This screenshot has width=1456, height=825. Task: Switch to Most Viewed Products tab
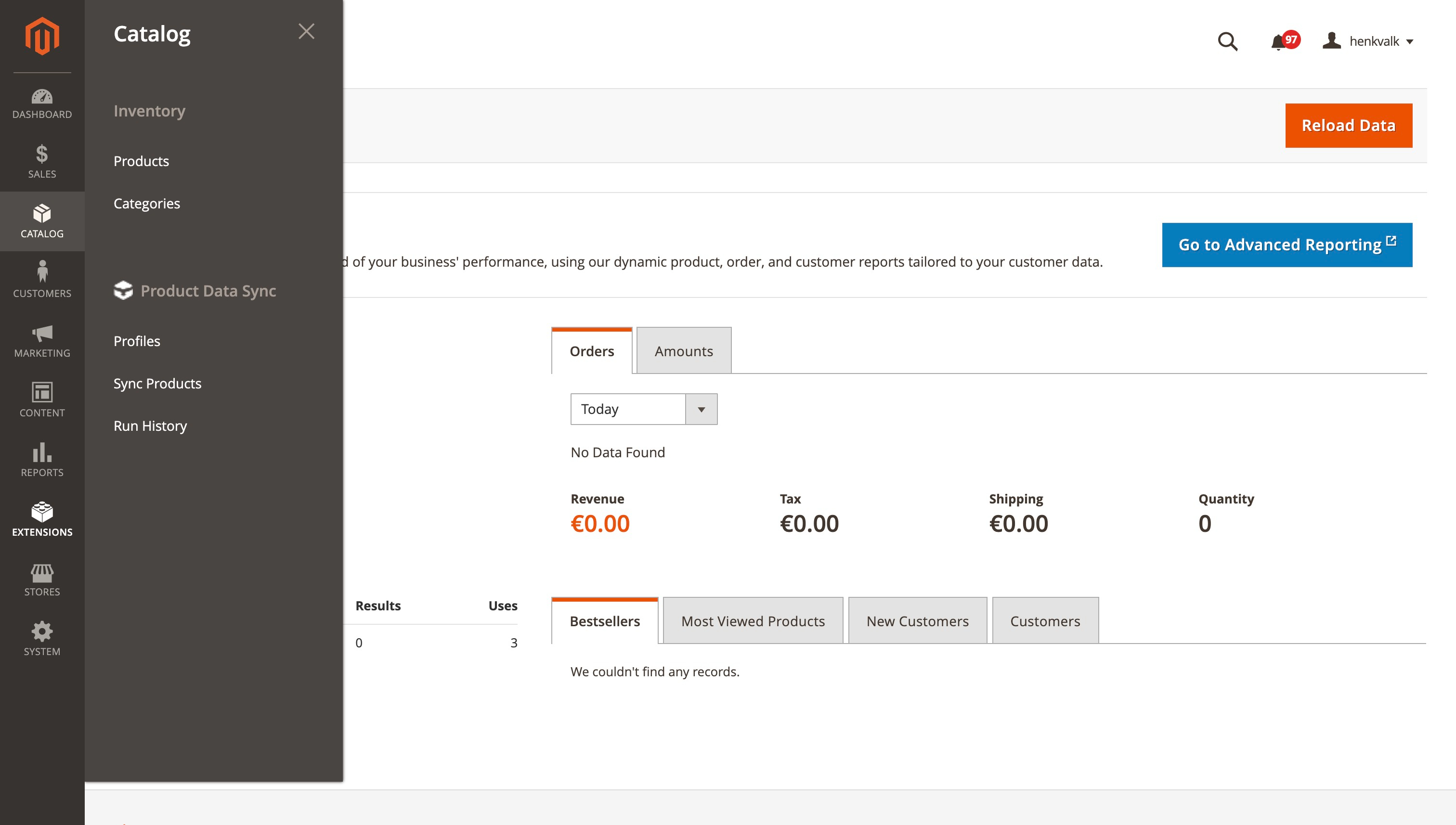click(753, 621)
